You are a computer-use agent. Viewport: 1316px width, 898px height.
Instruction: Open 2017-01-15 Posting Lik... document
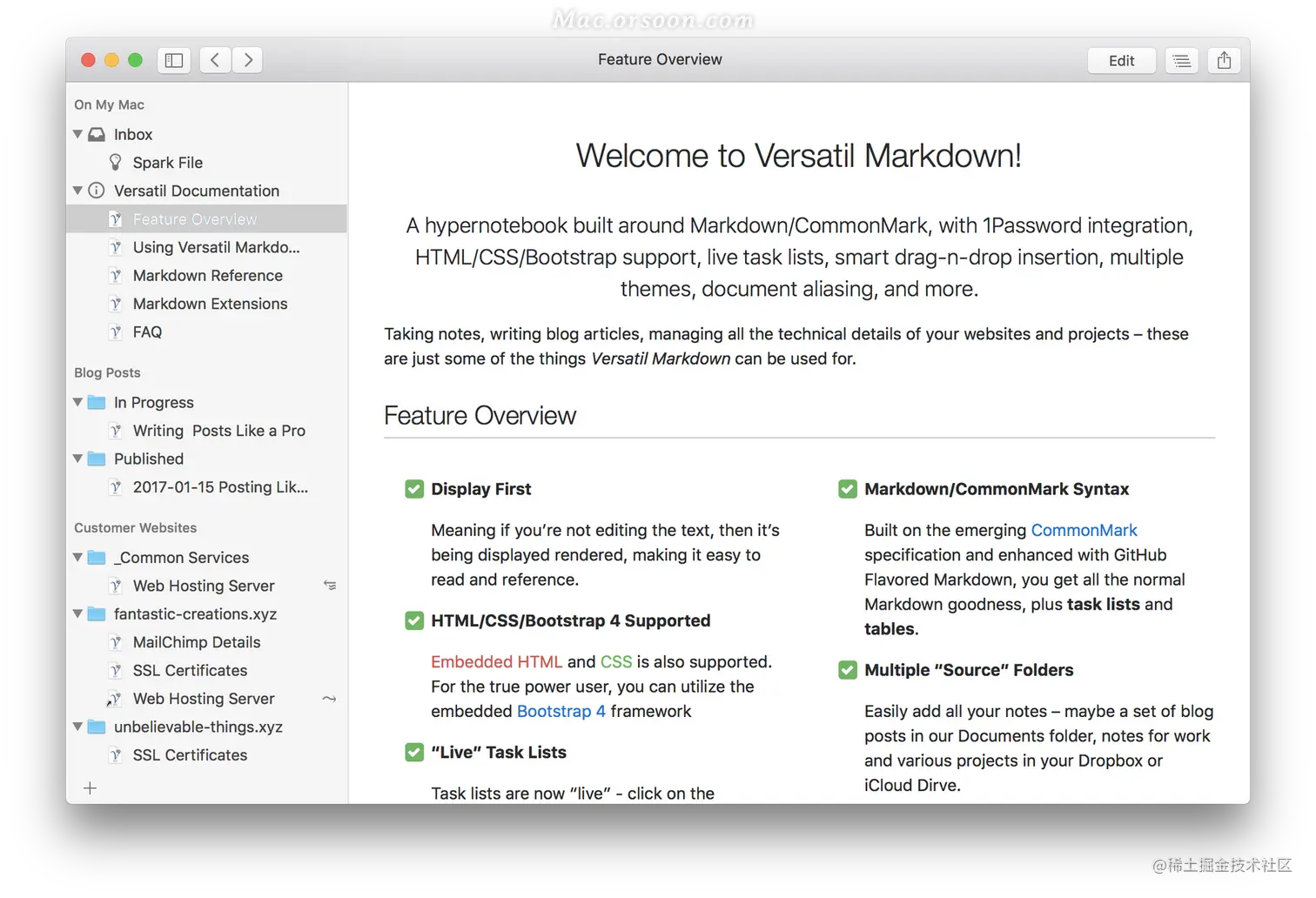207,487
